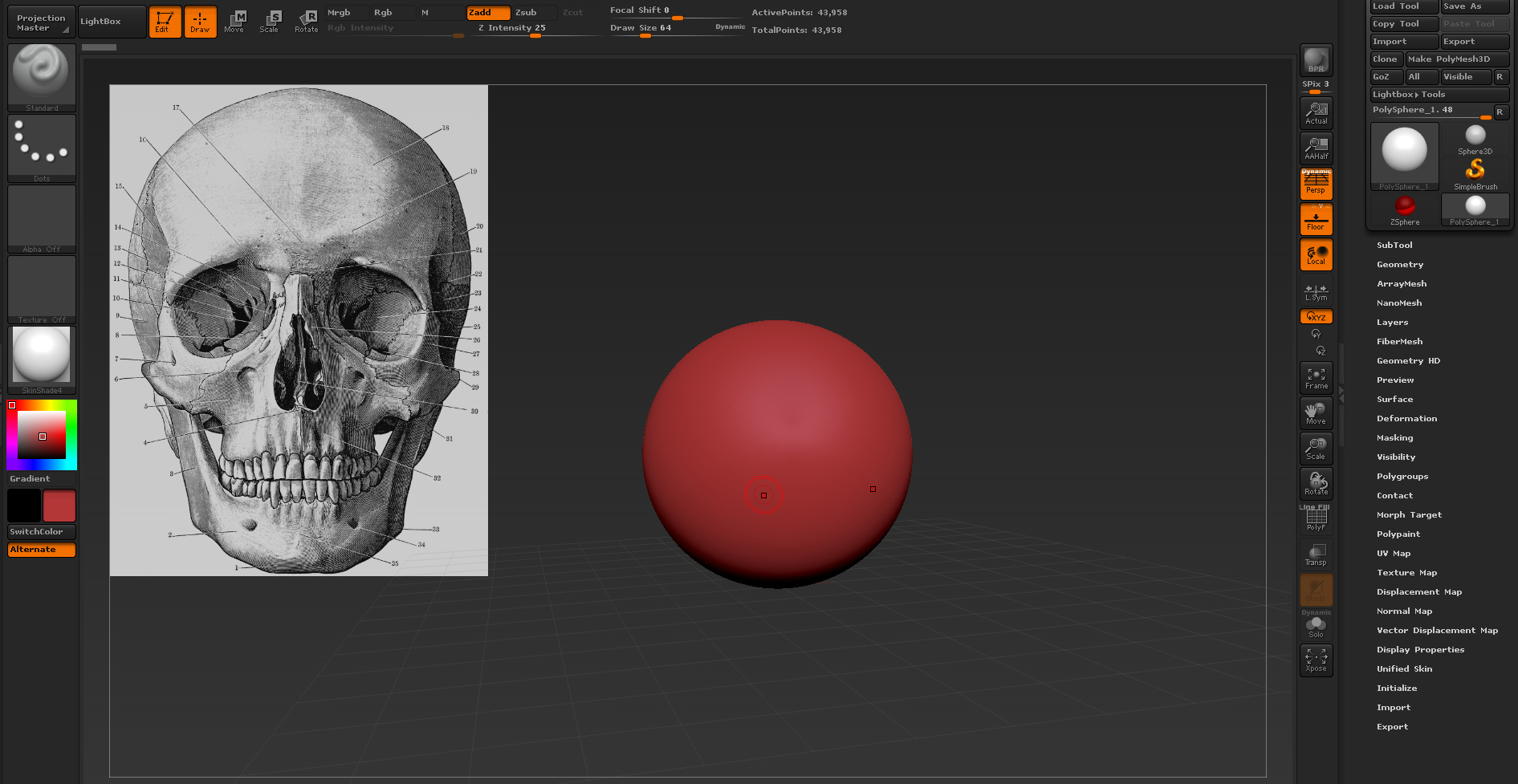Open the LightBox browser
The image size is (1518, 784).
tap(112, 22)
